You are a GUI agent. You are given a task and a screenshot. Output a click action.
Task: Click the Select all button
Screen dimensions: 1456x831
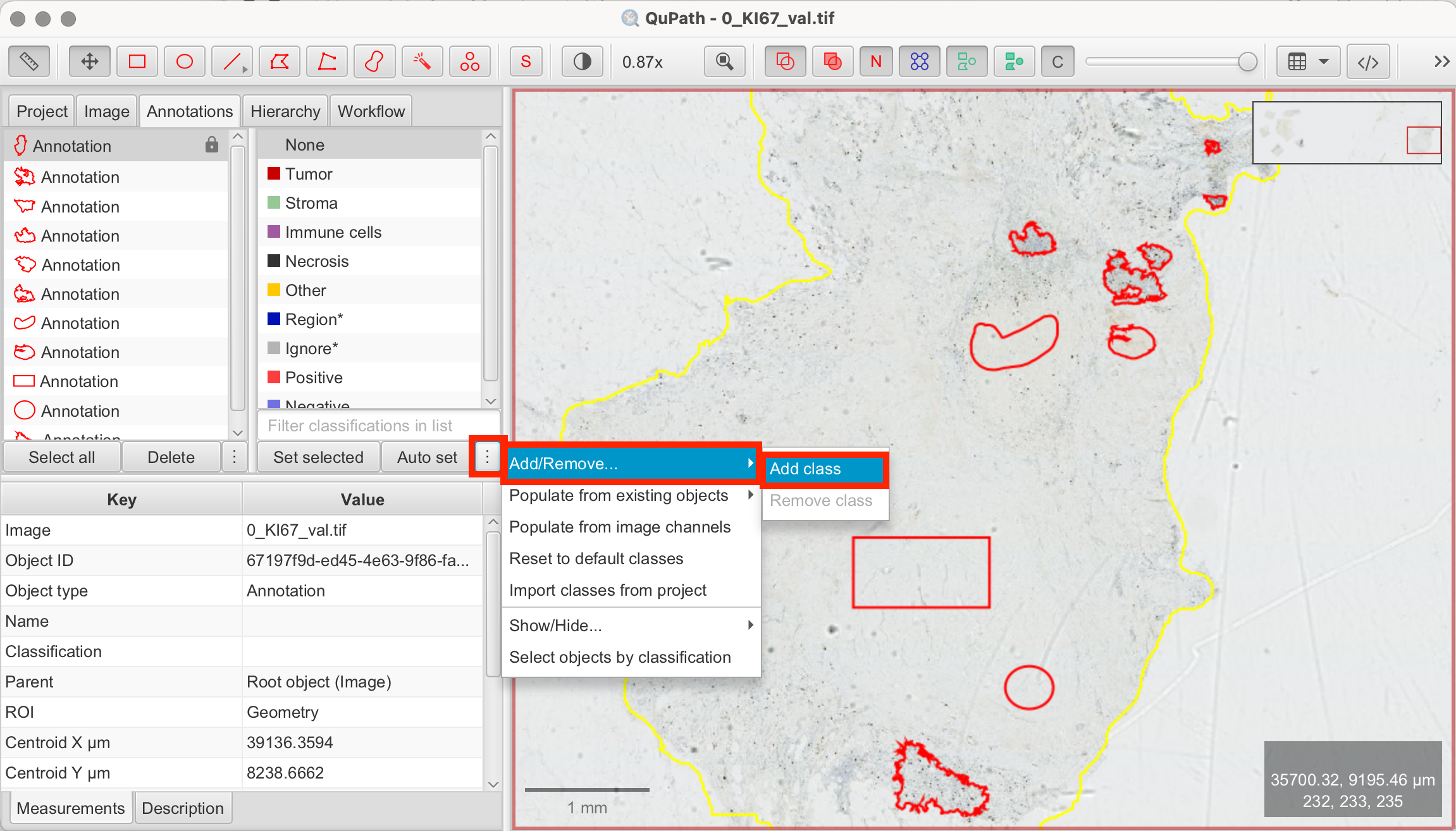pyautogui.click(x=62, y=457)
